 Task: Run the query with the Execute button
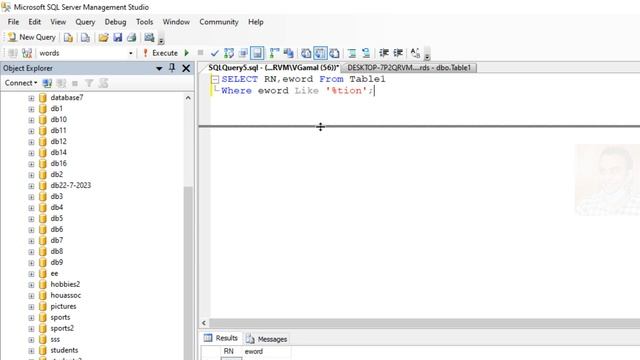click(160, 53)
